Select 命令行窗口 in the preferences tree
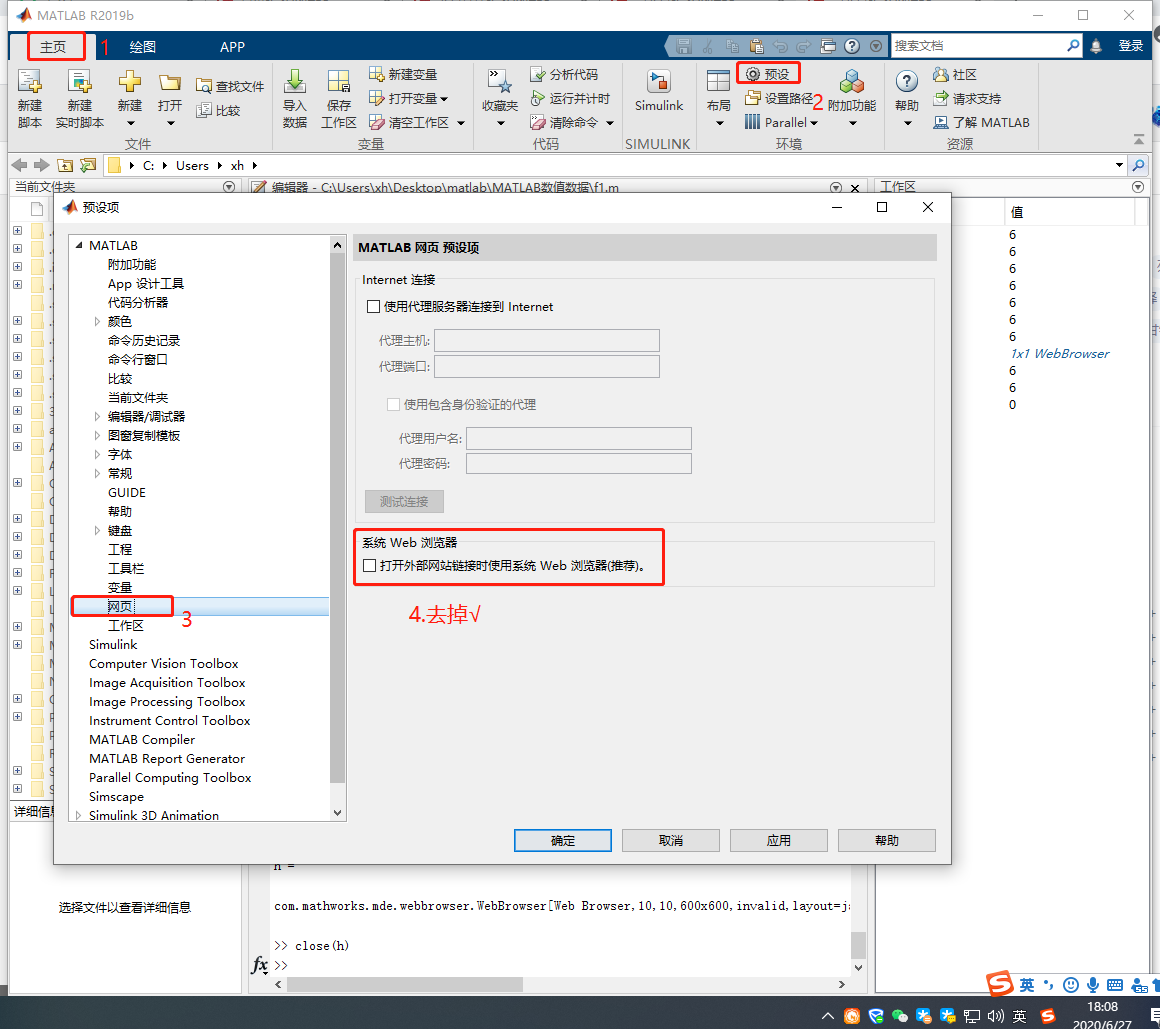This screenshot has width=1160, height=1029. pos(138,360)
